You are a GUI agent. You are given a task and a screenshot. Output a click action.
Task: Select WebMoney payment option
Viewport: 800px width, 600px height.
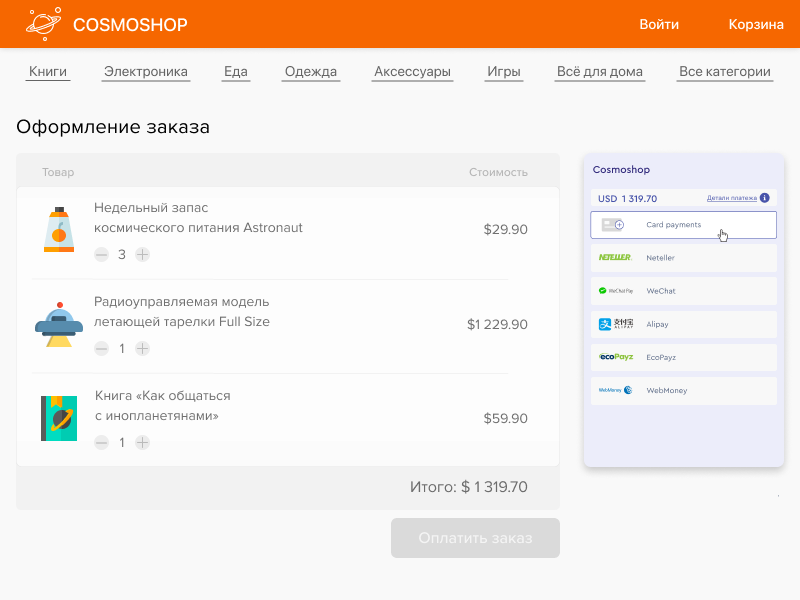(683, 390)
